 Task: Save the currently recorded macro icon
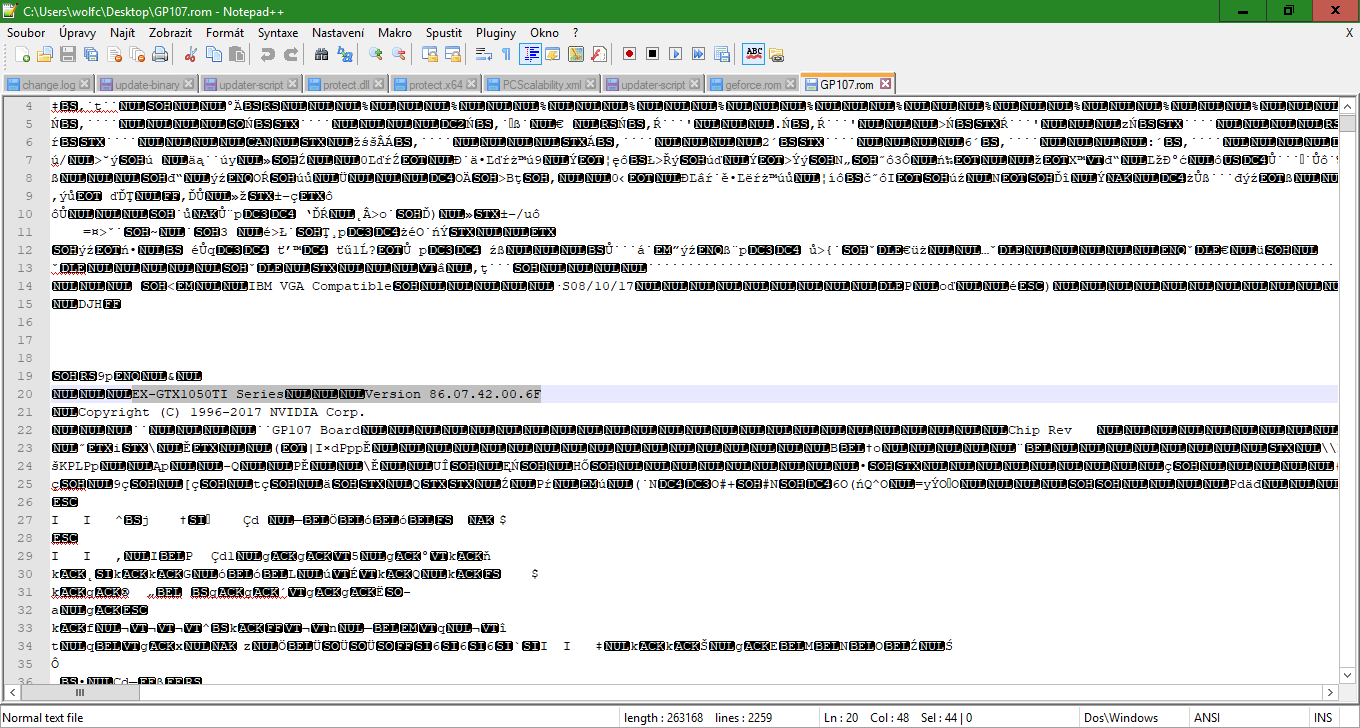pyautogui.click(x=722, y=54)
